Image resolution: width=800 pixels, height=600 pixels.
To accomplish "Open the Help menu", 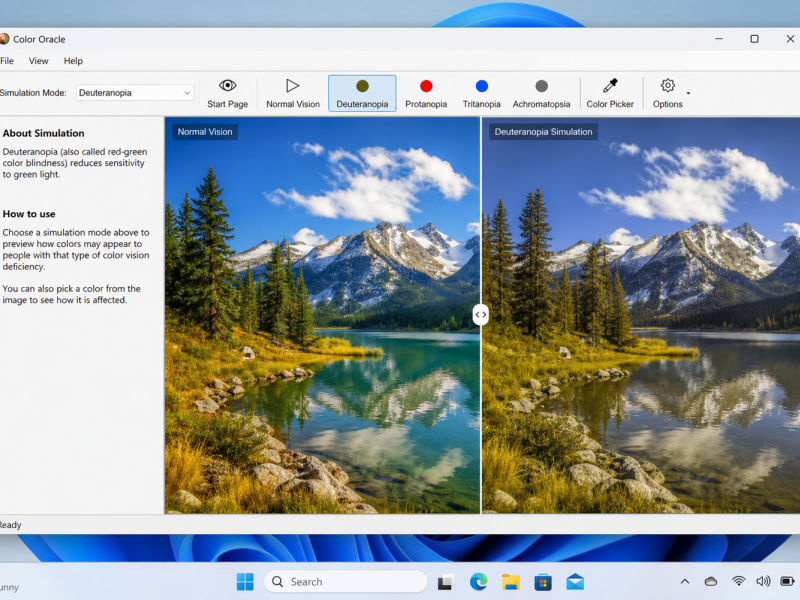I will point(73,61).
